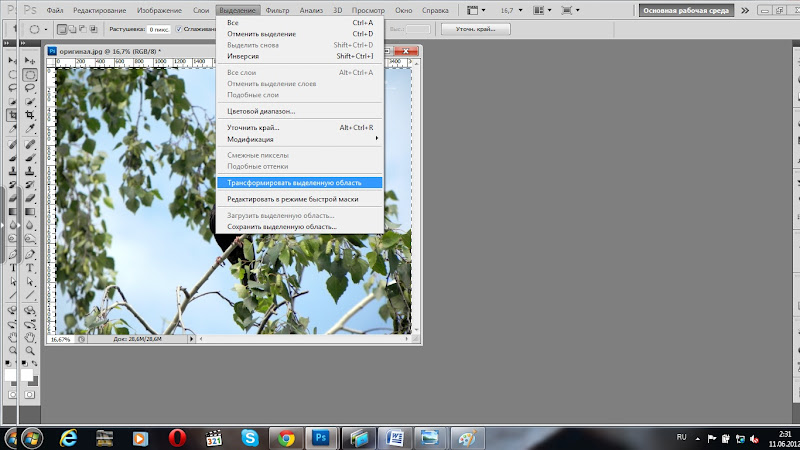Enable New selection mode in options bar
Screen dimensions: 800x450
tap(62, 29)
